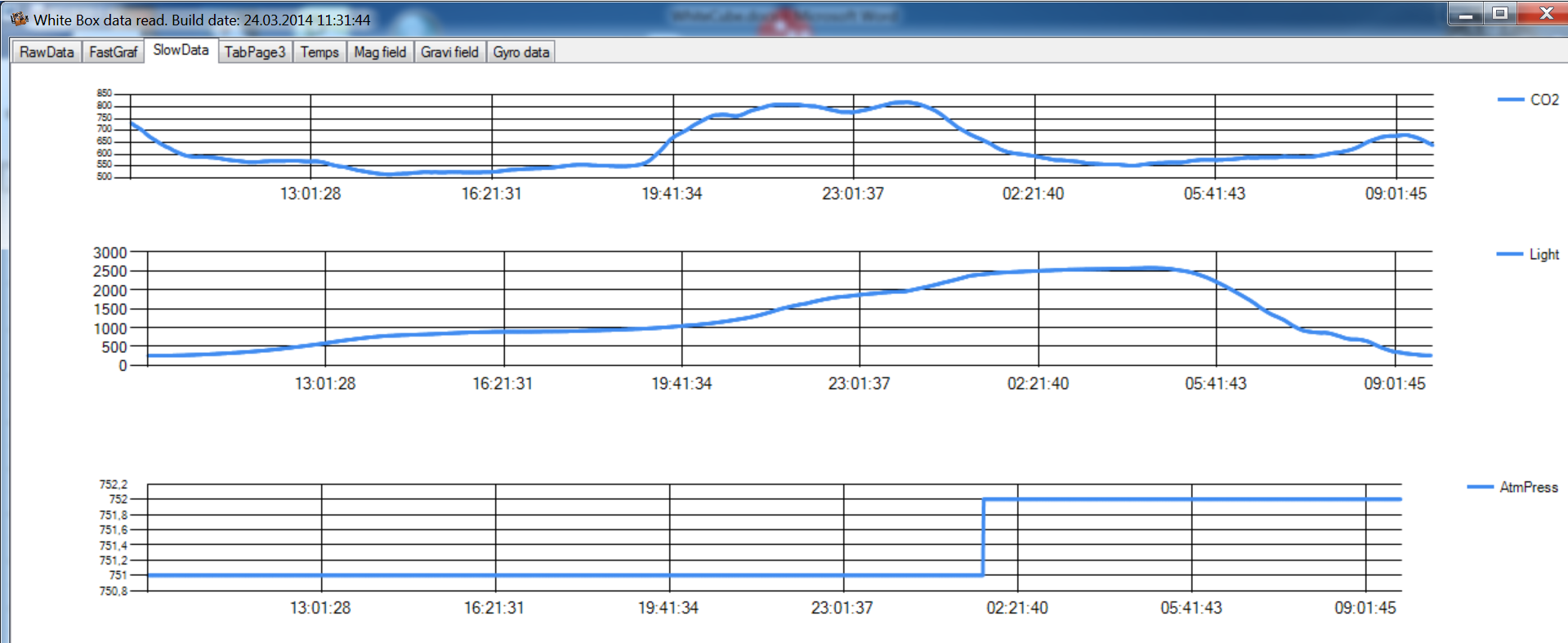Maximize the White Box window
Screen dimensions: 1568x643
click(x=1500, y=14)
